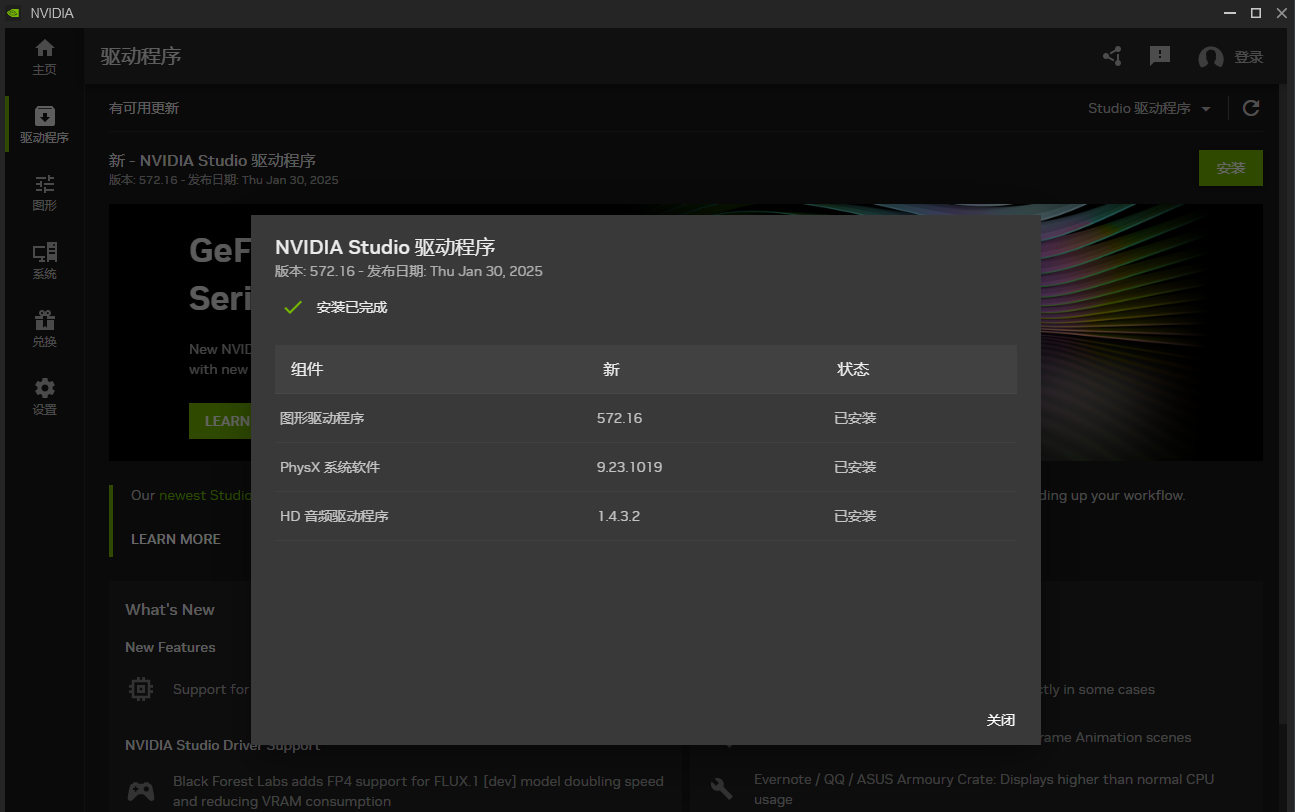The height and width of the screenshot is (812, 1295).
Task: Click 已安装 status for PhysX row
Action: 855,467
